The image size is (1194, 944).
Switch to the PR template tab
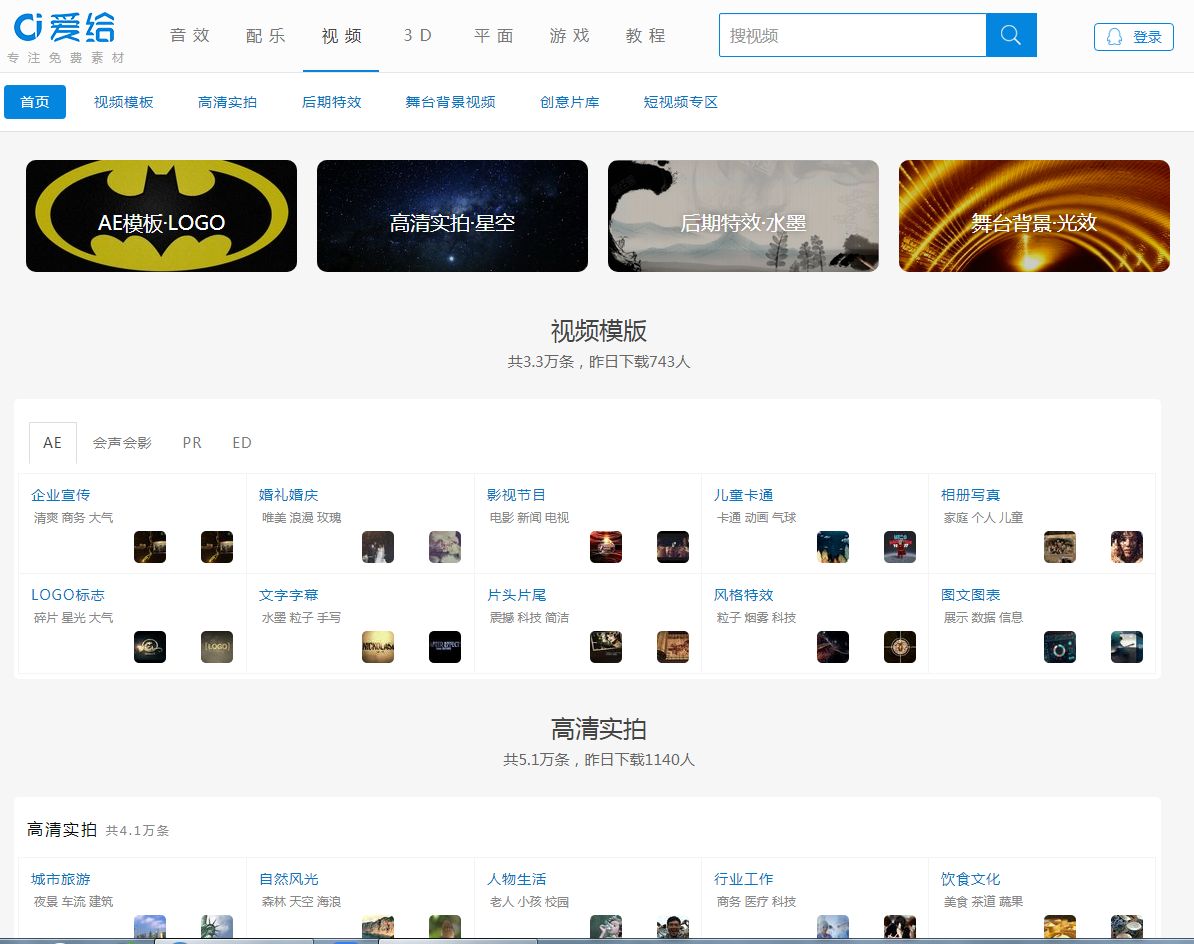point(192,443)
